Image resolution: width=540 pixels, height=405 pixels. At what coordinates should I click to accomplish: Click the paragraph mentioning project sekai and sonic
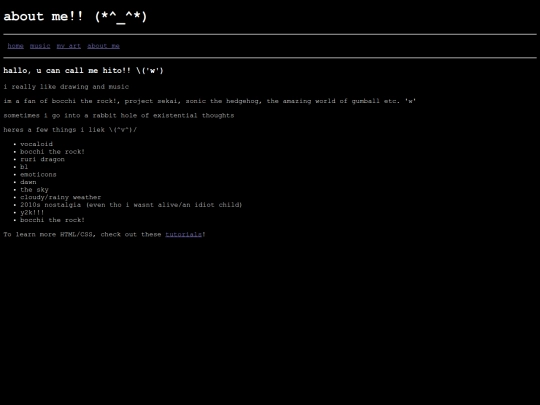point(210,101)
